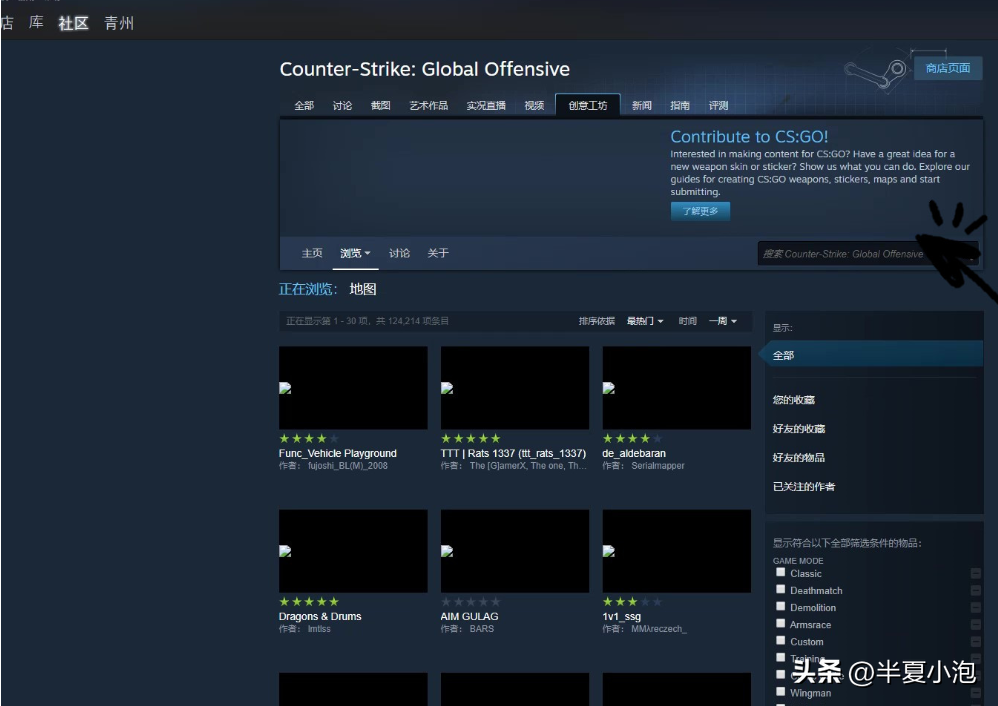The width and height of the screenshot is (998, 706).
Task: Exclude Deathmatch mode with its minus icon
Action: [976, 591]
